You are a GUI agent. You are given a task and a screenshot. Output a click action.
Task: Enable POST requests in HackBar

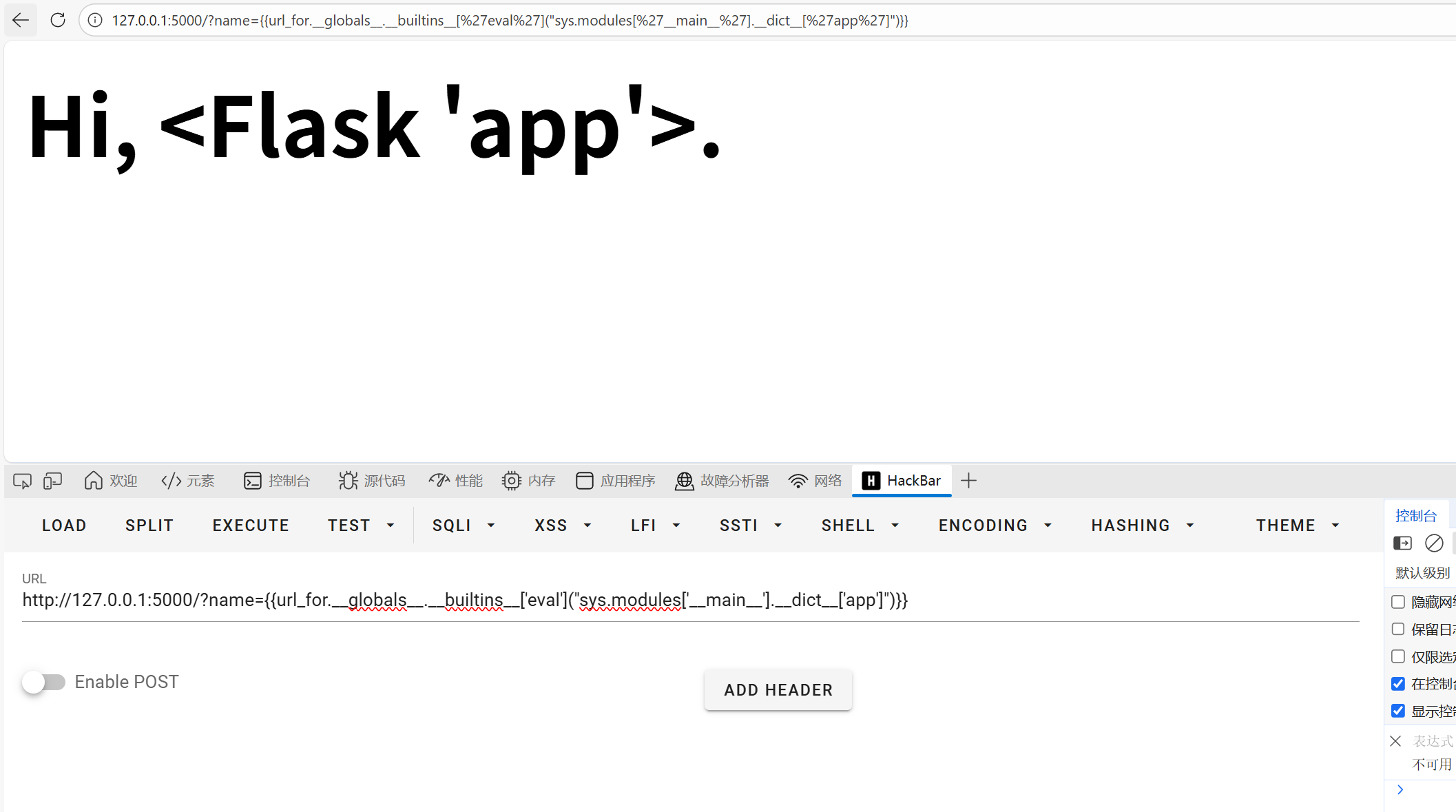[45, 682]
